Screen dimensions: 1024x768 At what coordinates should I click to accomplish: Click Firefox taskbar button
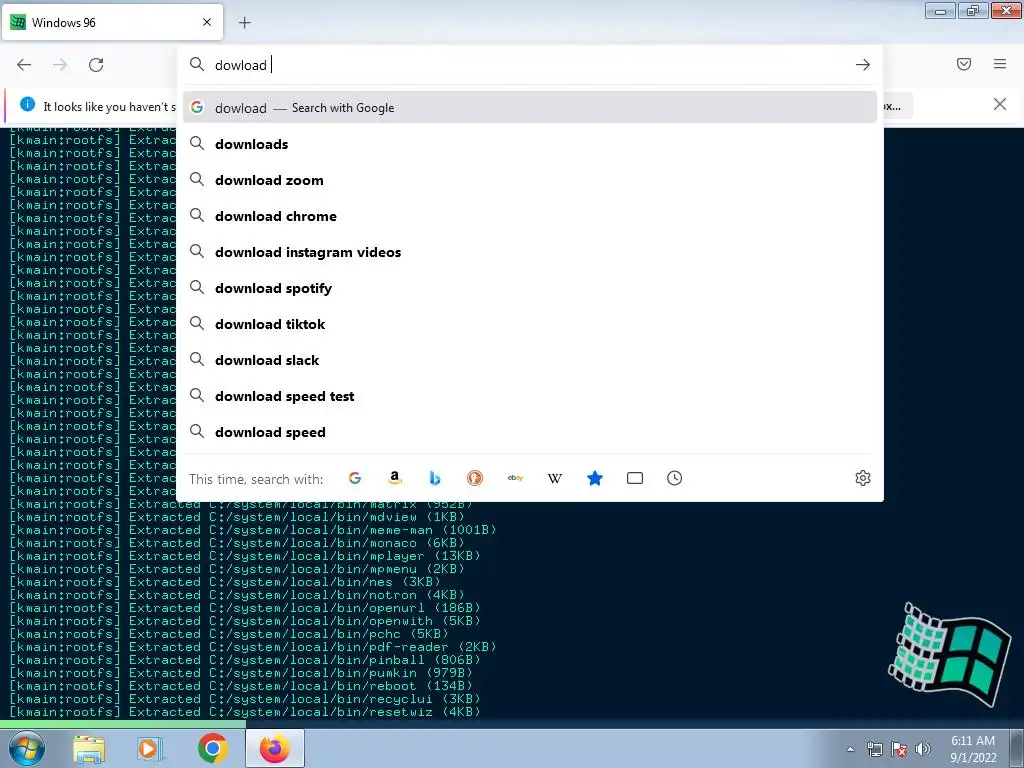tap(275, 748)
